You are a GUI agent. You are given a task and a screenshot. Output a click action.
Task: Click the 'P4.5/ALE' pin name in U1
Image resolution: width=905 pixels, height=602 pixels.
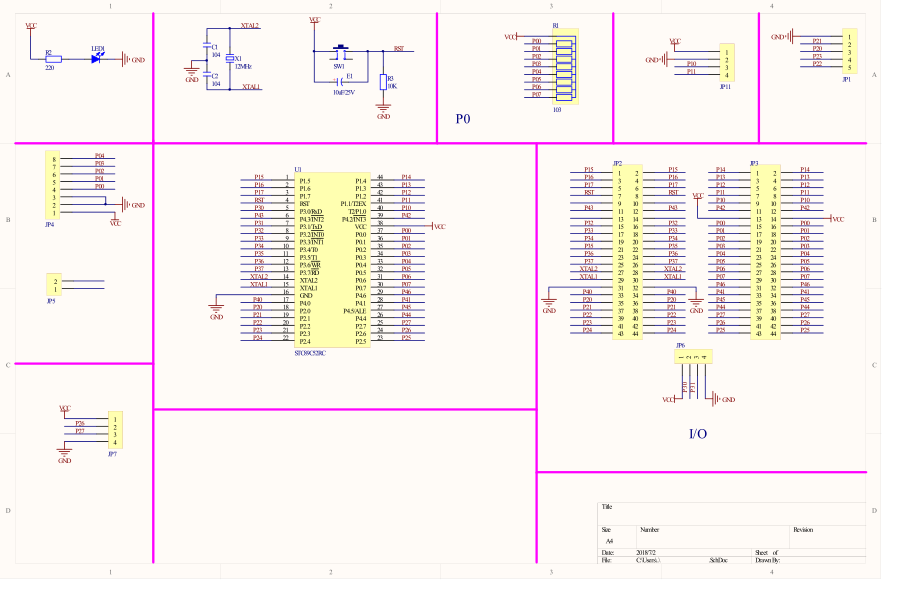tap(354, 311)
